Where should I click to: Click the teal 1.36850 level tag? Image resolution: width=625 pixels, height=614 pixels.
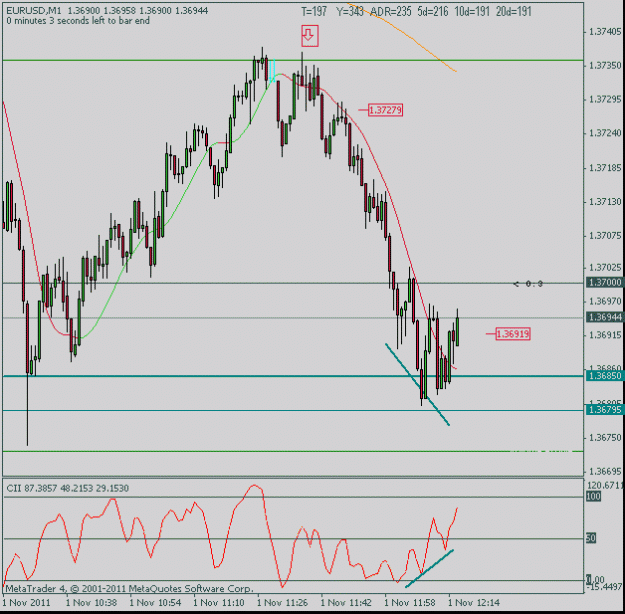pos(605,376)
